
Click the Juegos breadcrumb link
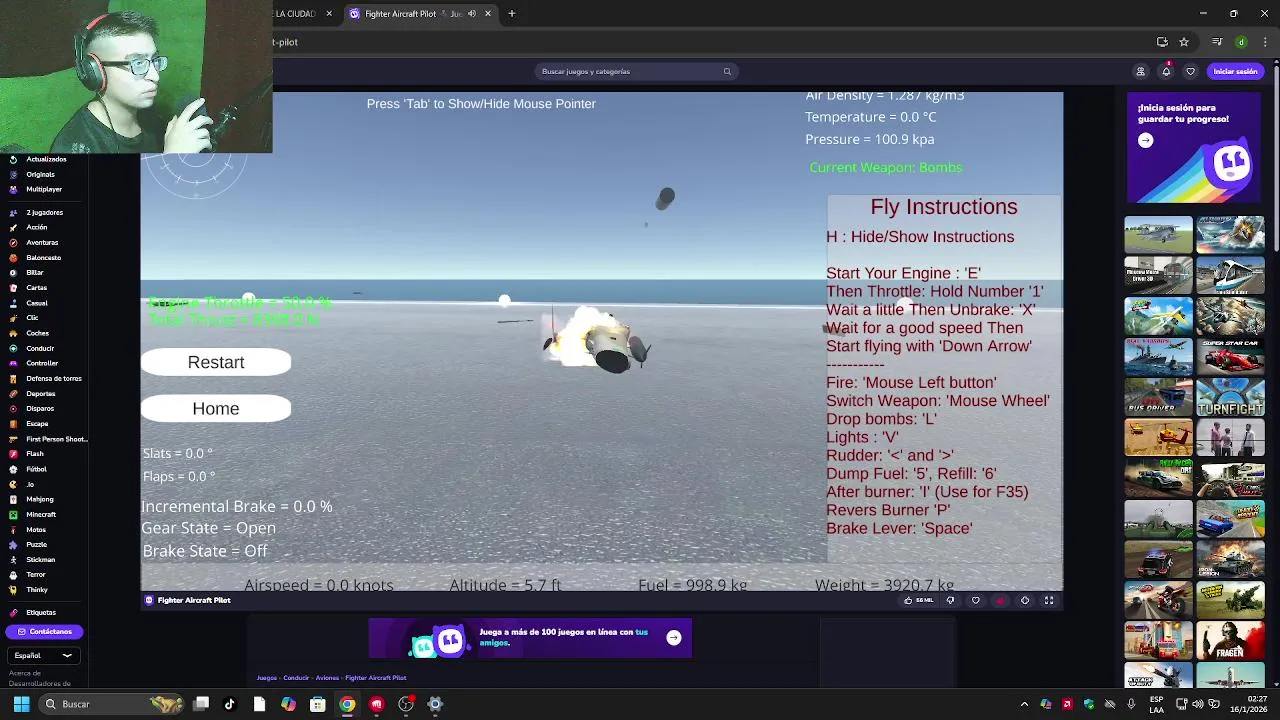pos(266,678)
